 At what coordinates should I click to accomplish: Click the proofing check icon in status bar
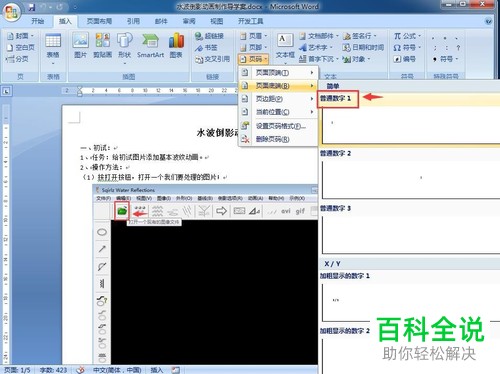80,370
